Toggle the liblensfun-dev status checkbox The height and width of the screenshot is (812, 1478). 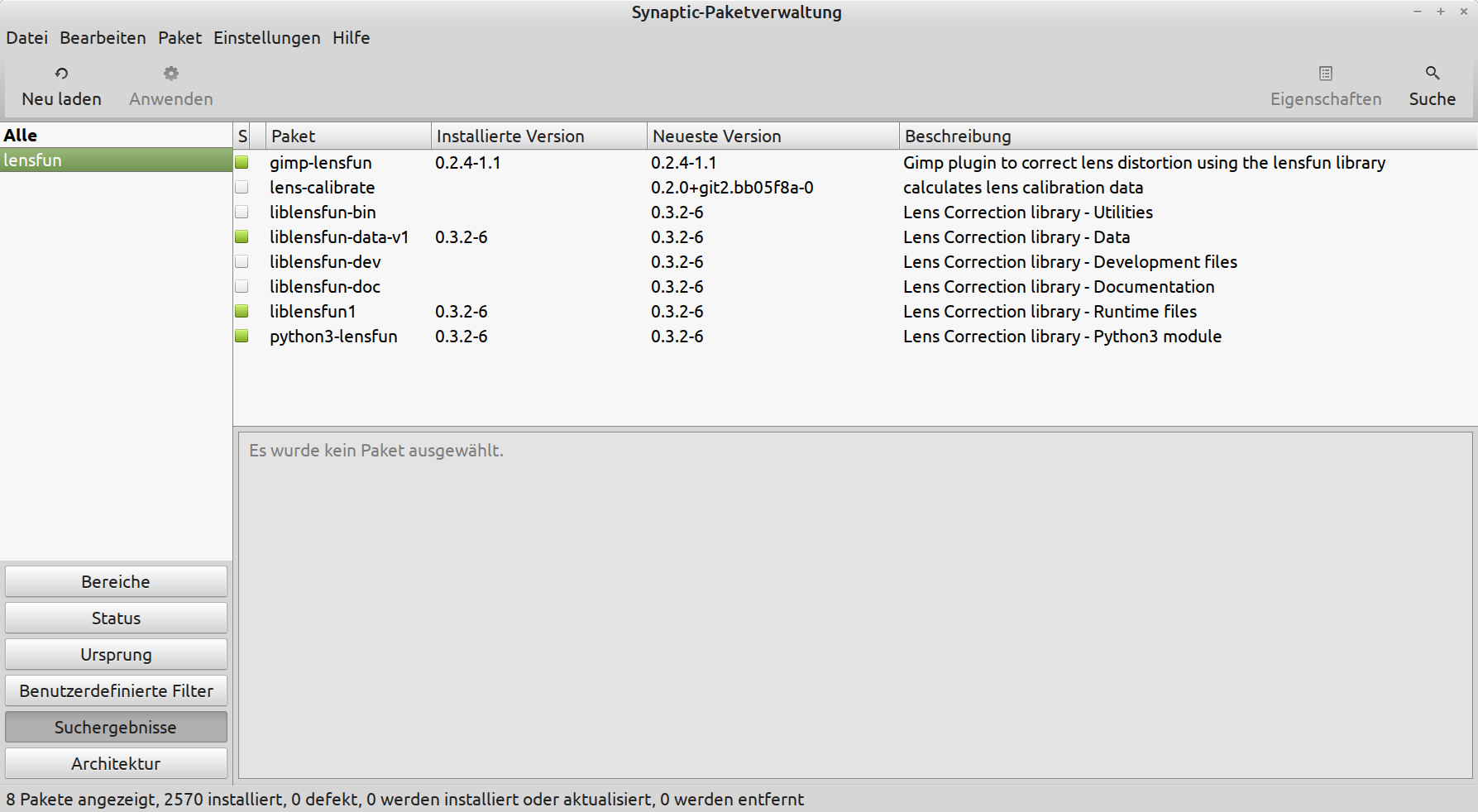coord(242,262)
